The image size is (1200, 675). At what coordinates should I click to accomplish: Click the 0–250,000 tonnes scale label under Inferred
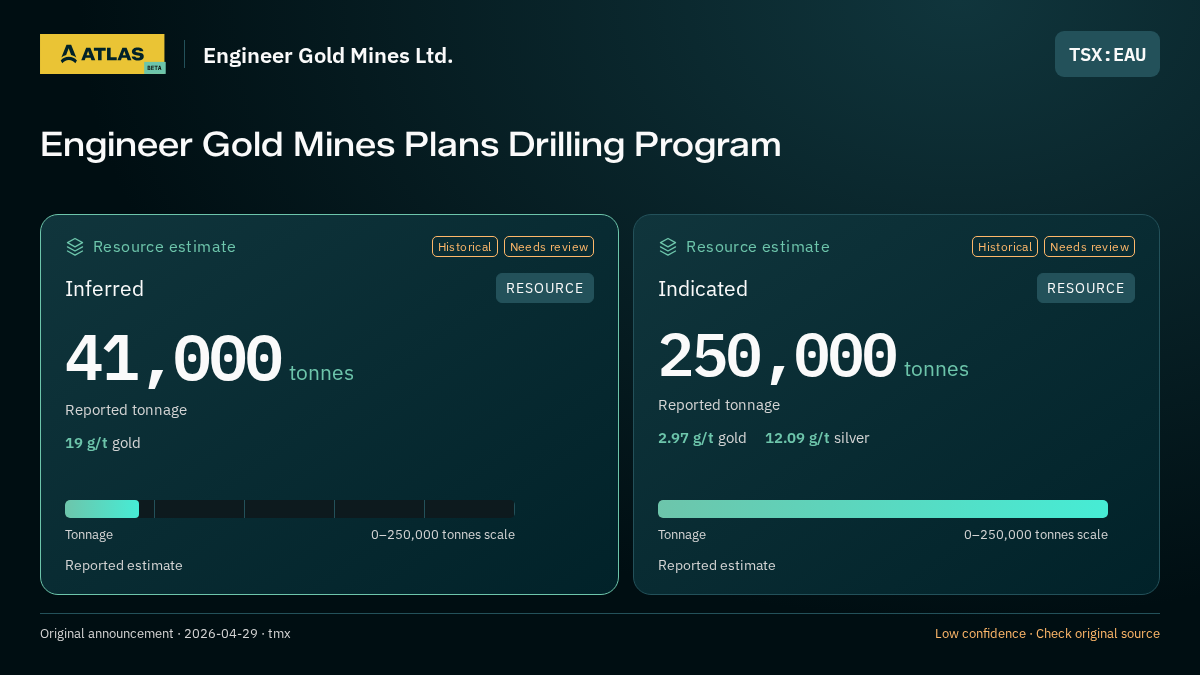click(443, 535)
